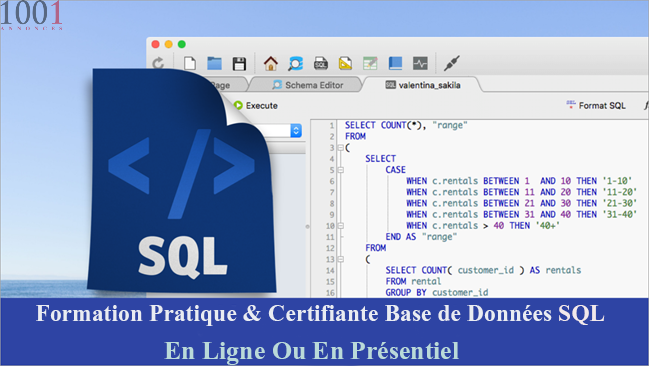This screenshot has height=366, width=650.
Task: Open the activity monitor pulse icon
Action: 420,63
